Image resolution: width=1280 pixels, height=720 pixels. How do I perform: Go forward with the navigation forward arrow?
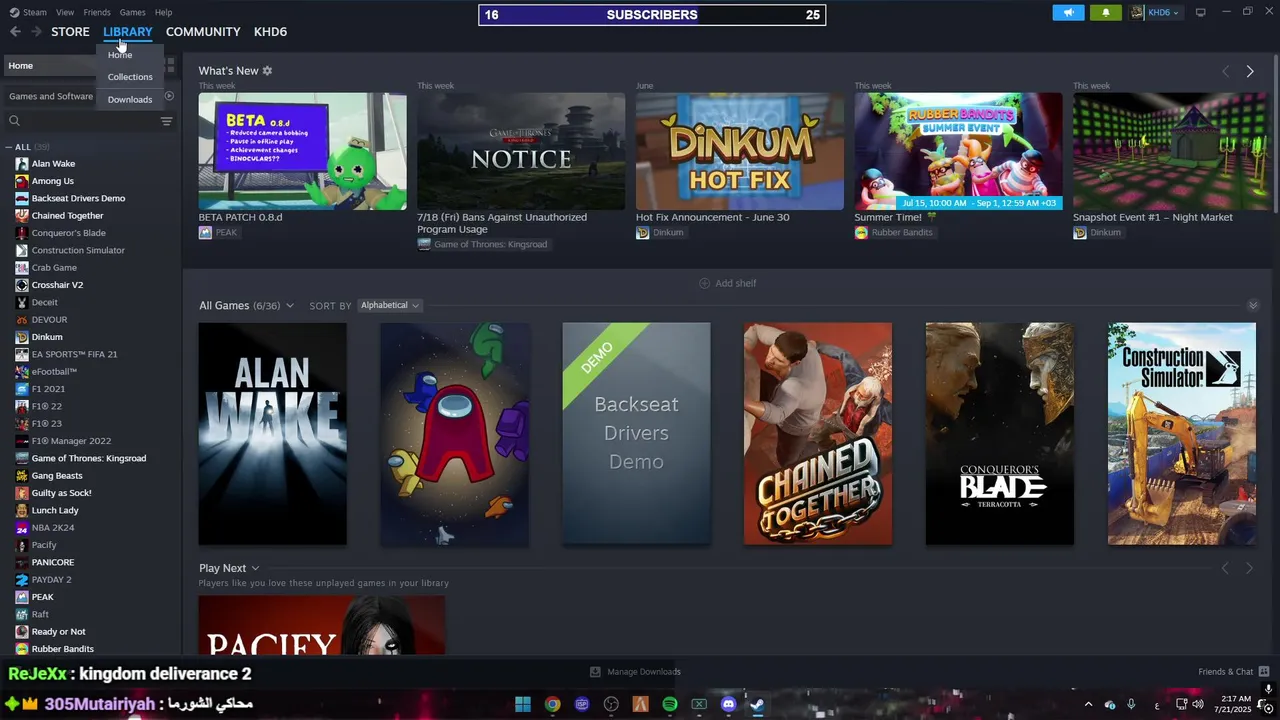tap(36, 32)
